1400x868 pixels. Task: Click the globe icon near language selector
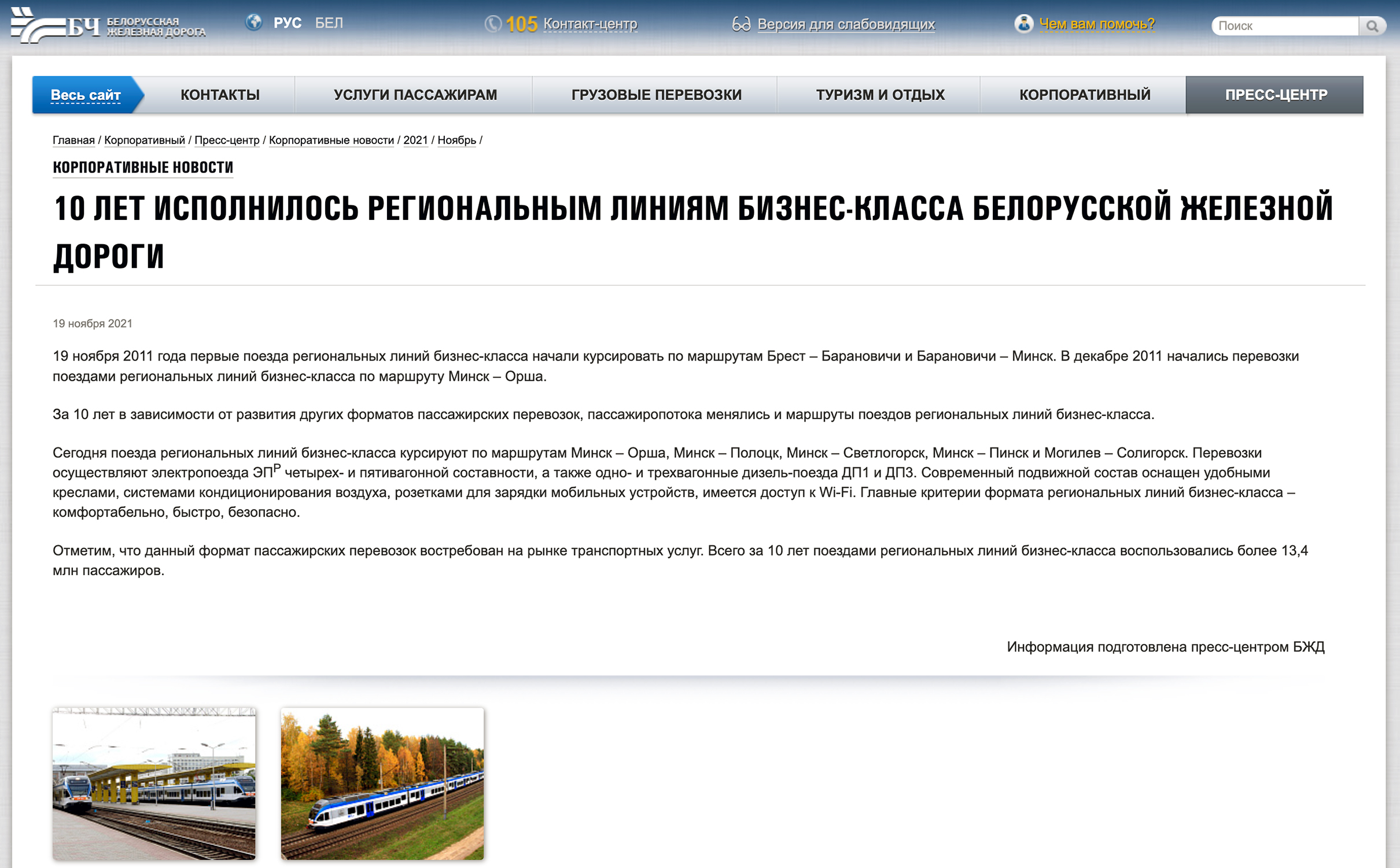pyautogui.click(x=253, y=23)
